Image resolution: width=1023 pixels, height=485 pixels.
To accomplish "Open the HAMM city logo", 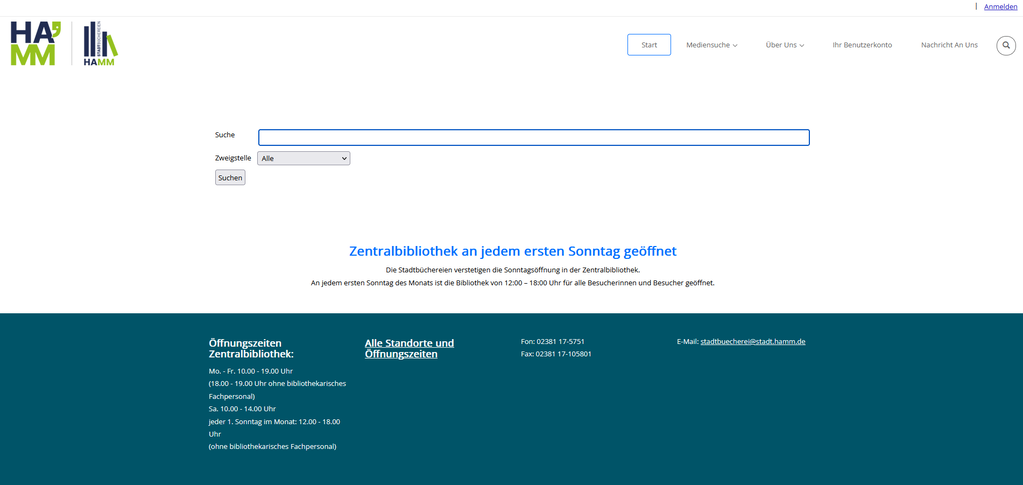I will click(36, 44).
